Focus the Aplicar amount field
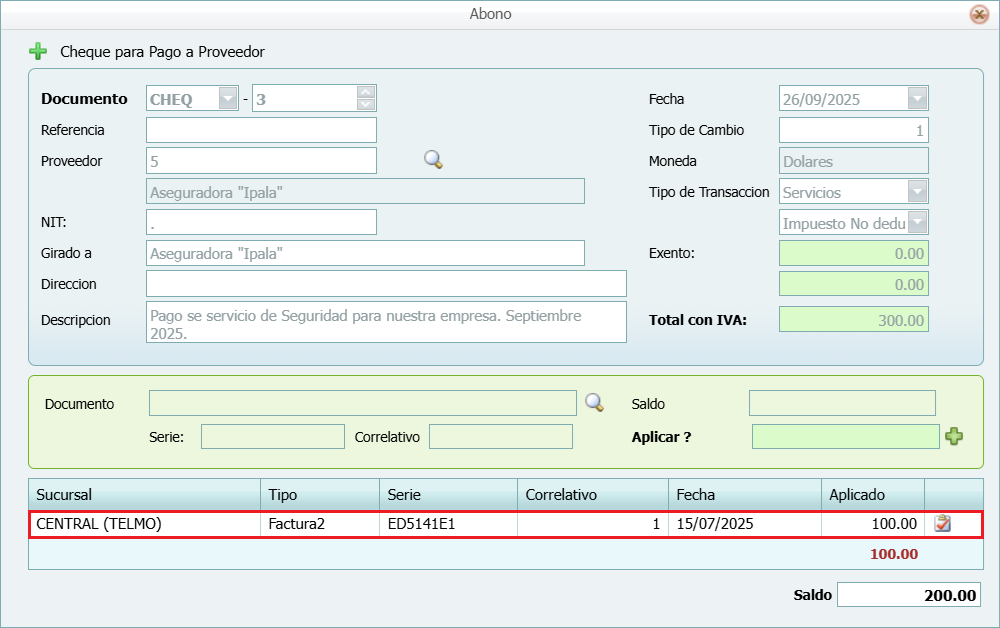 pyautogui.click(x=845, y=437)
